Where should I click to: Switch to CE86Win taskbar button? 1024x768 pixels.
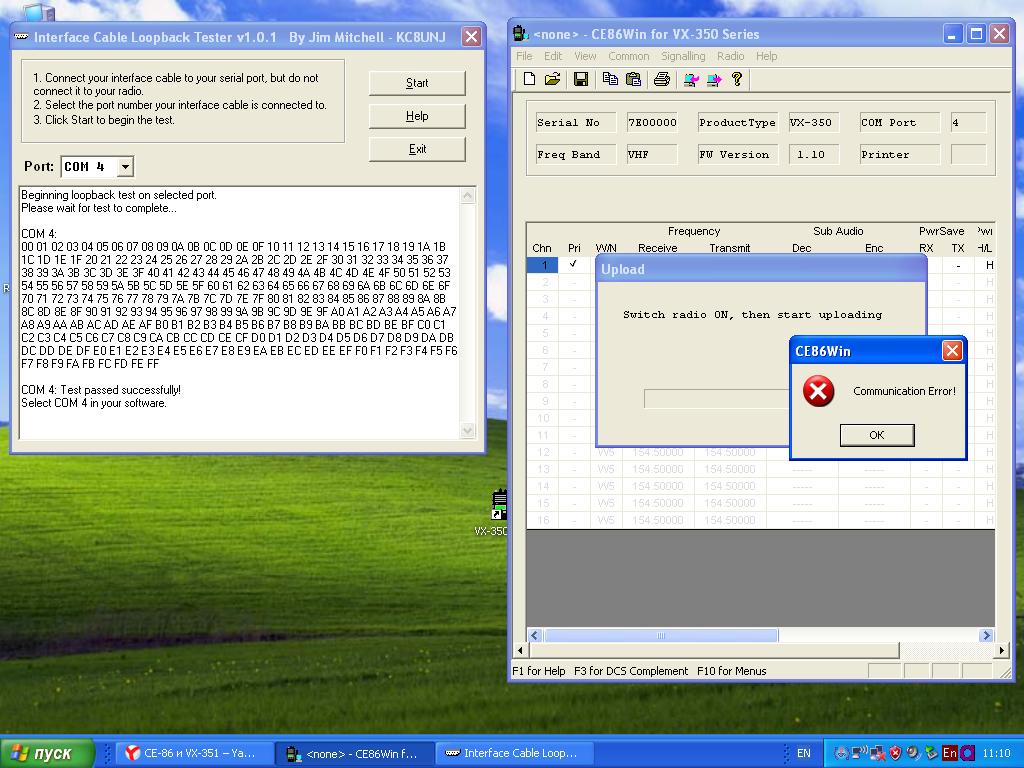coord(353,753)
